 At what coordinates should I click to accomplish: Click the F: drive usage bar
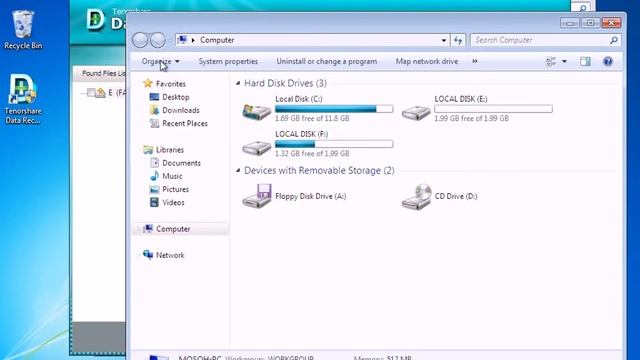coord(334,144)
